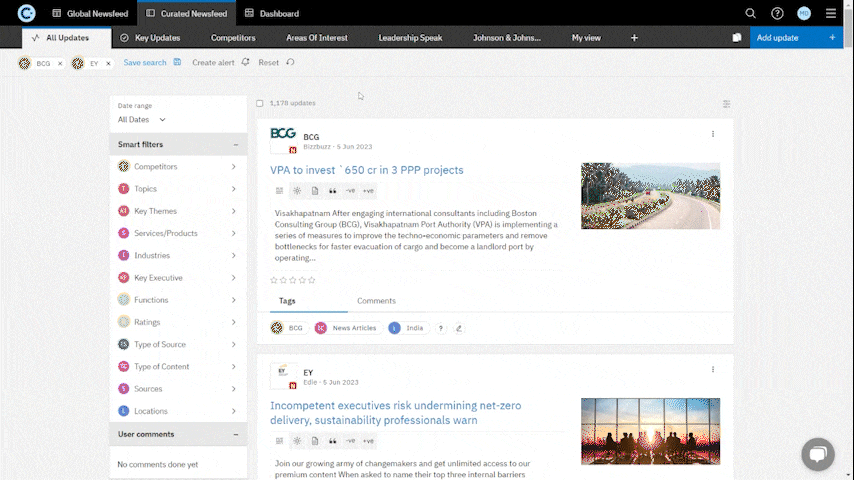Viewport: 854px width, 480px height.
Task: Switch to the Key Updates tab
Action: [x=150, y=38]
